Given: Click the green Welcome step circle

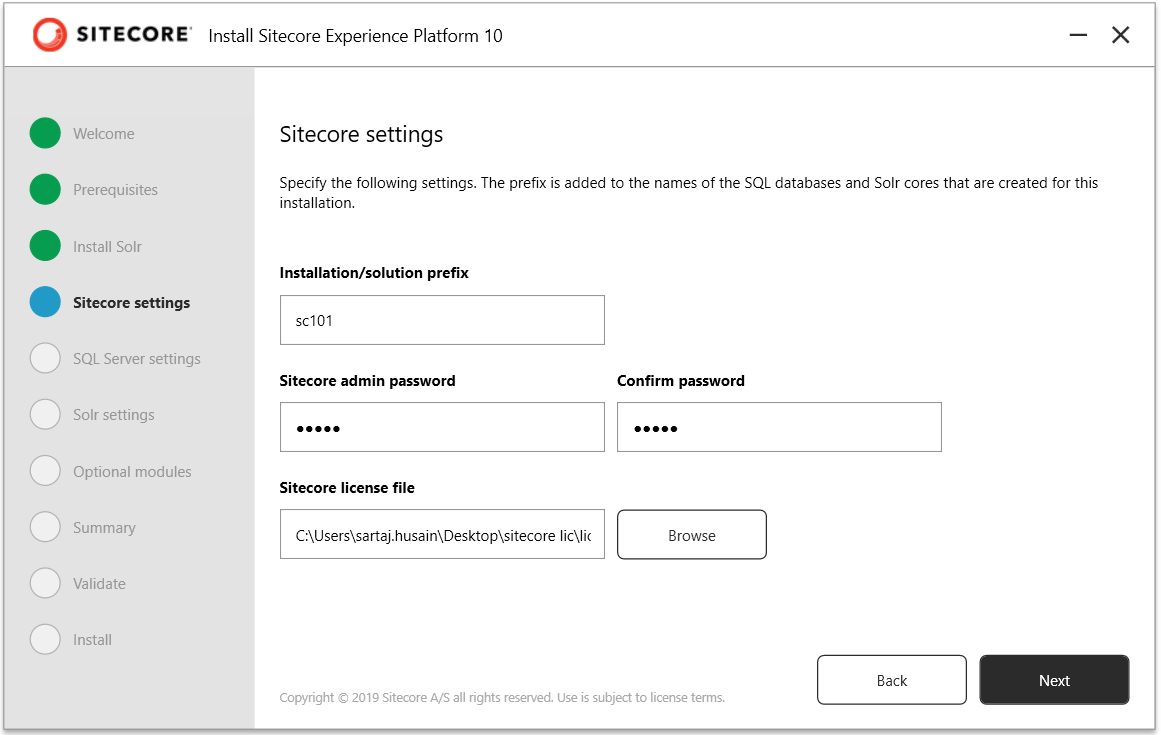Looking at the screenshot, I should (45, 133).
